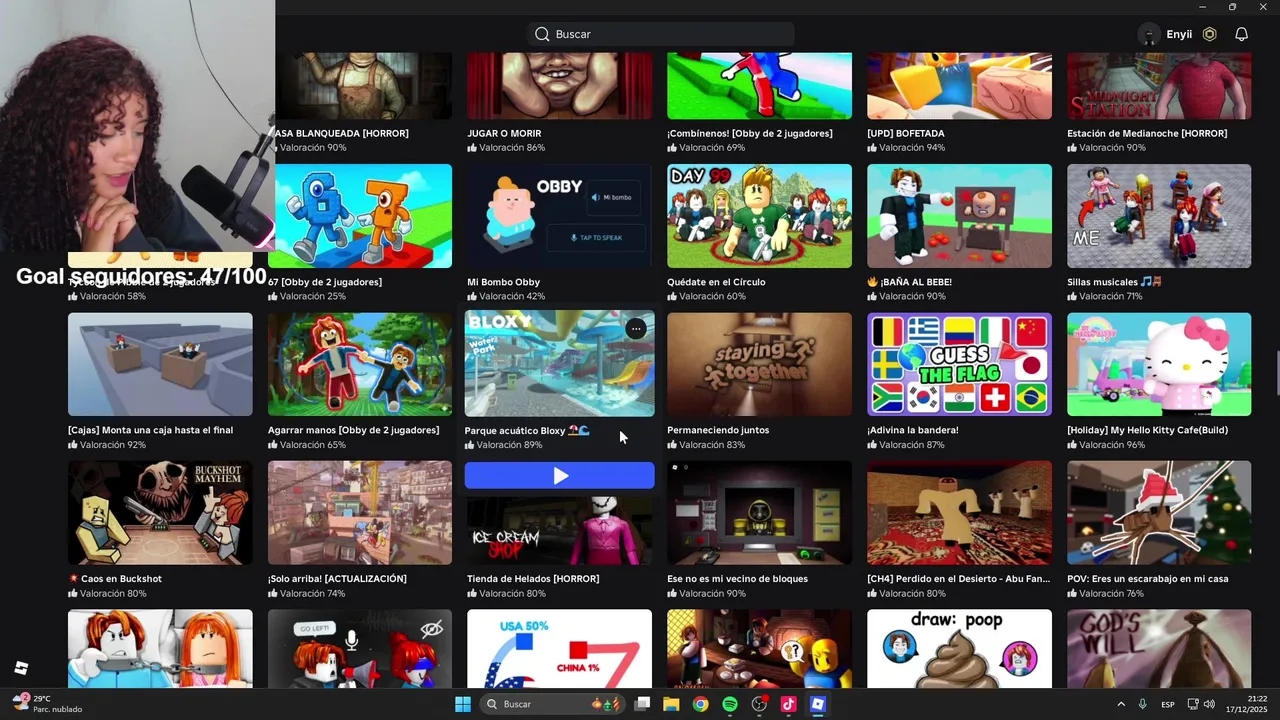Open the three-dot menu on Parque acuático Bloxy
This screenshot has height=720, width=1280.
coord(636,329)
